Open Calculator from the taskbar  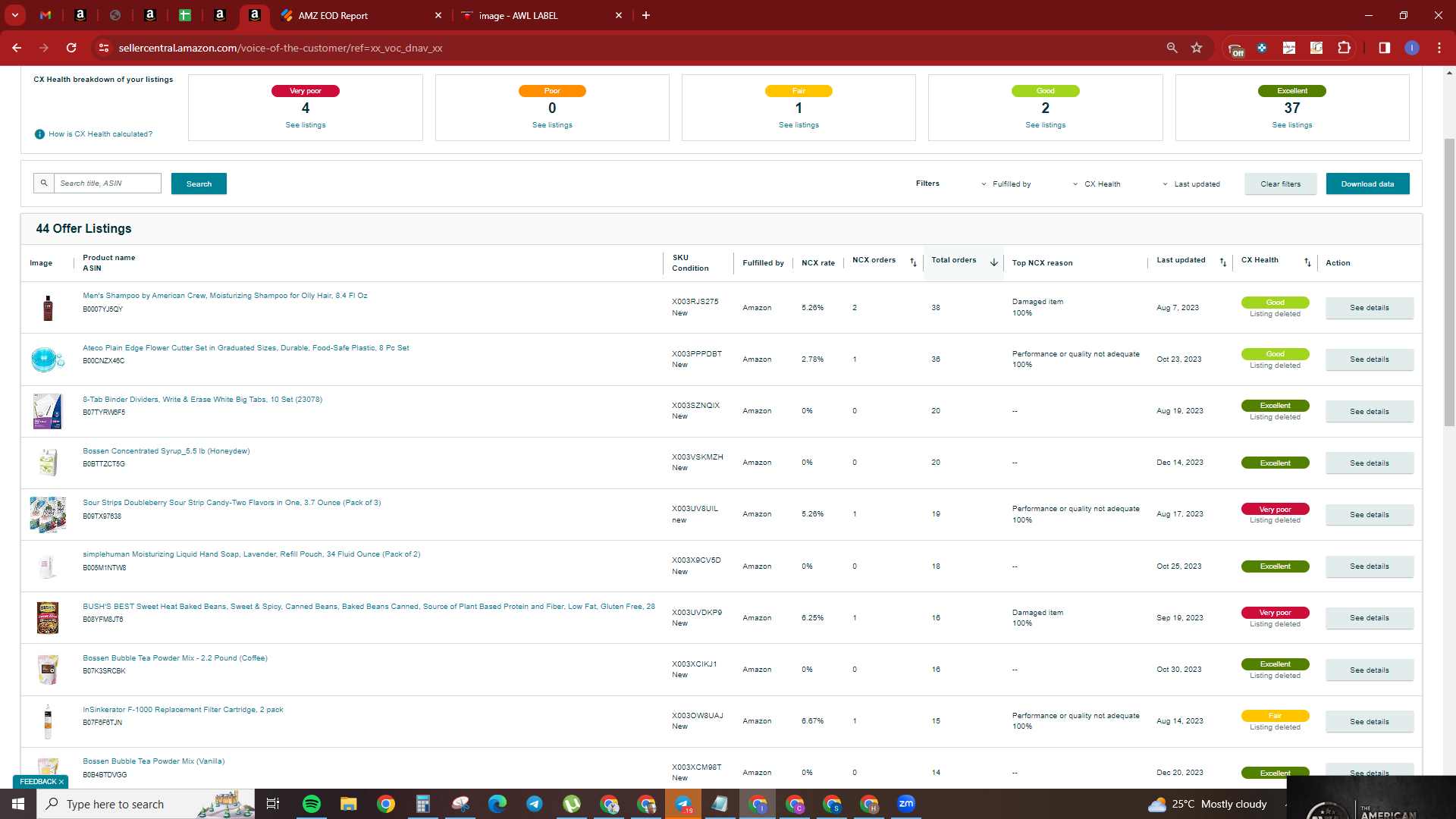[423, 804]
